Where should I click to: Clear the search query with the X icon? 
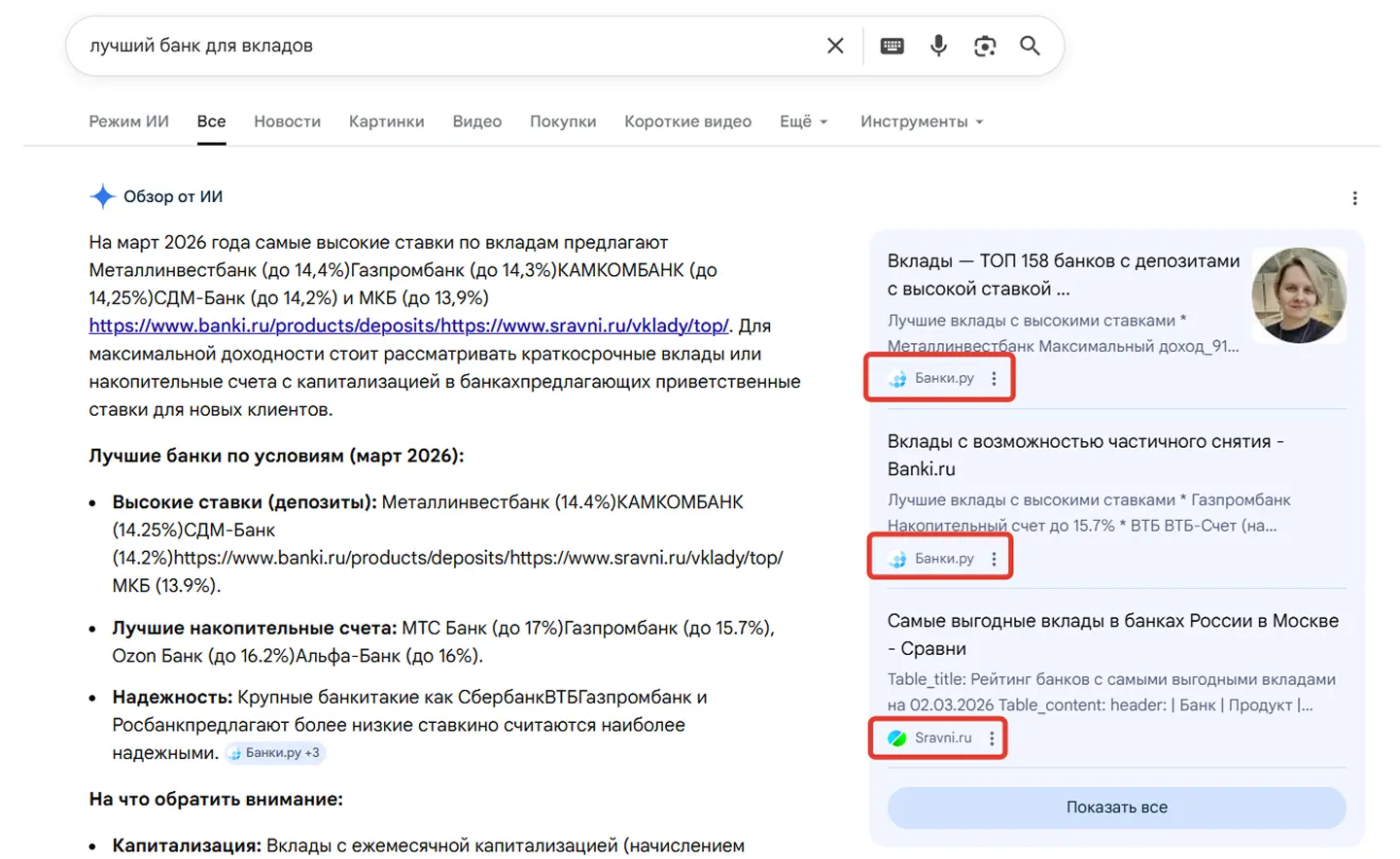coord(835,46)
